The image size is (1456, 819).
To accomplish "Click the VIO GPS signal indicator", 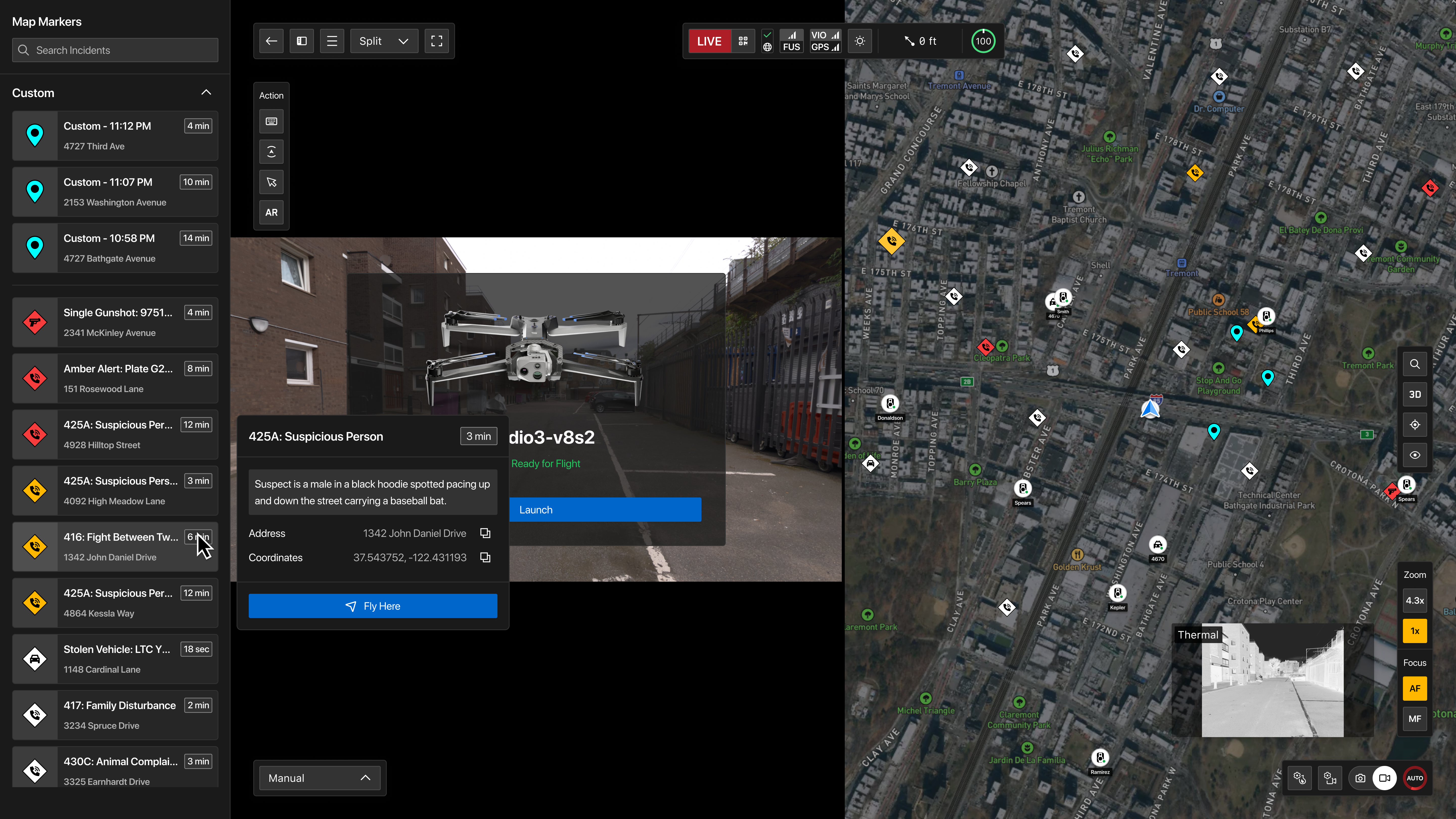I will click(825, 41).
